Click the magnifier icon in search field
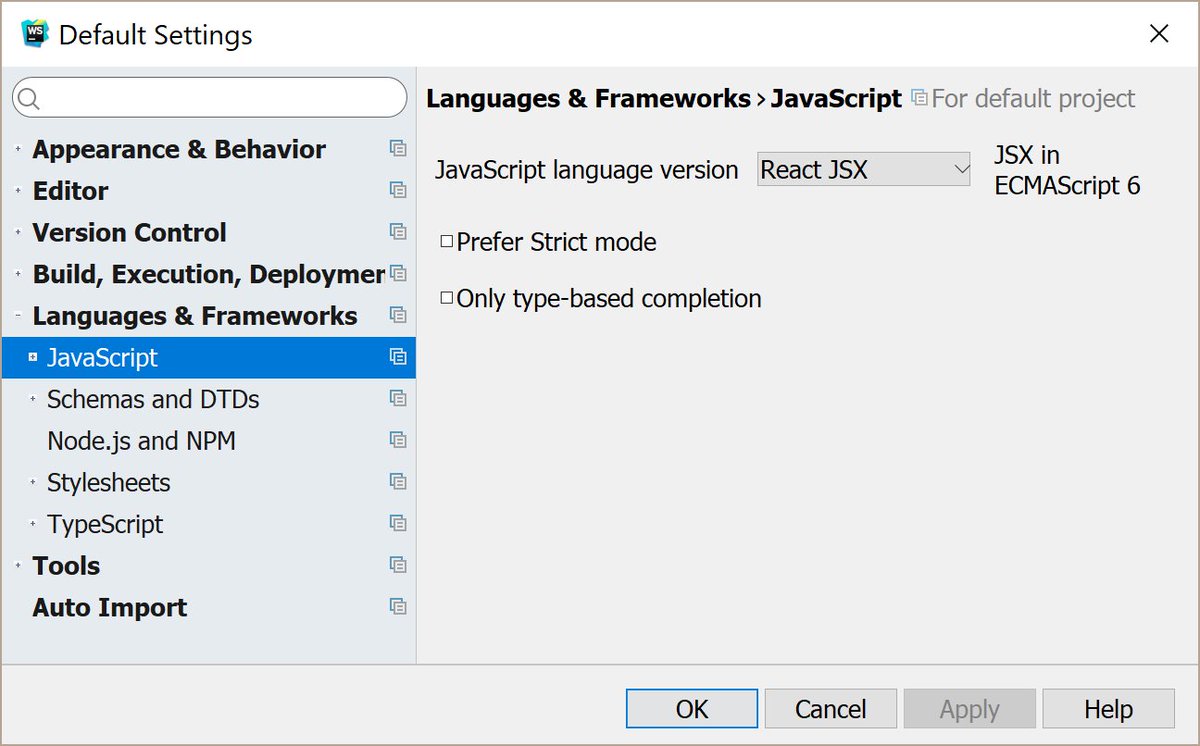This screenshot has height=746, width=1200. click(29, 98)
